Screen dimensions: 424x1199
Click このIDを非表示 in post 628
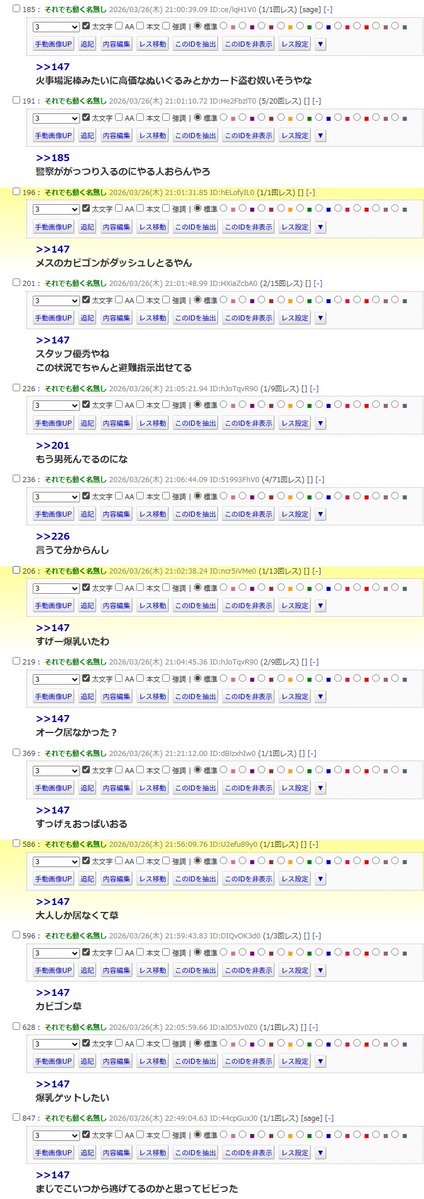[x=248, y=1061]
